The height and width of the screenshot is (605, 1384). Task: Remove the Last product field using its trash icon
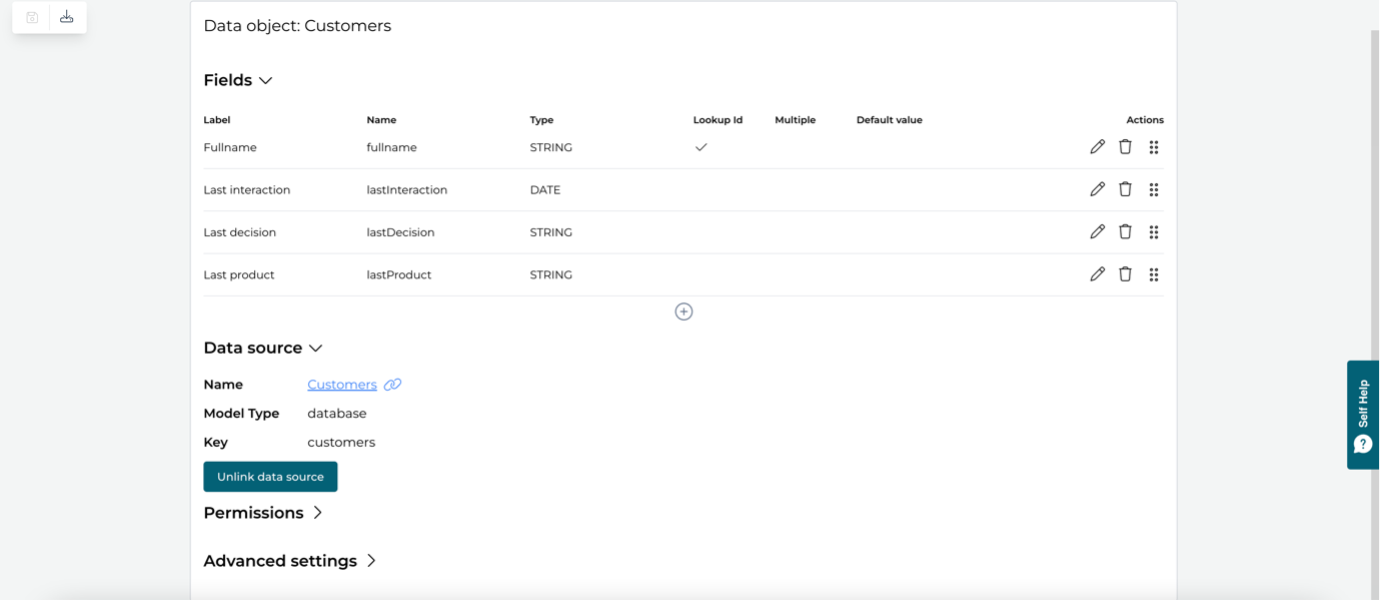1125,274
